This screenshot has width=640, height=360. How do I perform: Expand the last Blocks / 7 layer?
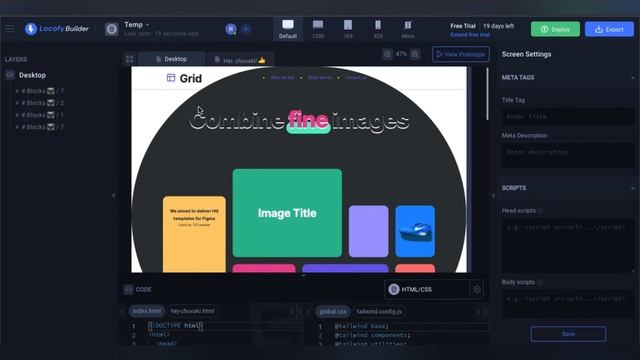(x=17, y=127)
